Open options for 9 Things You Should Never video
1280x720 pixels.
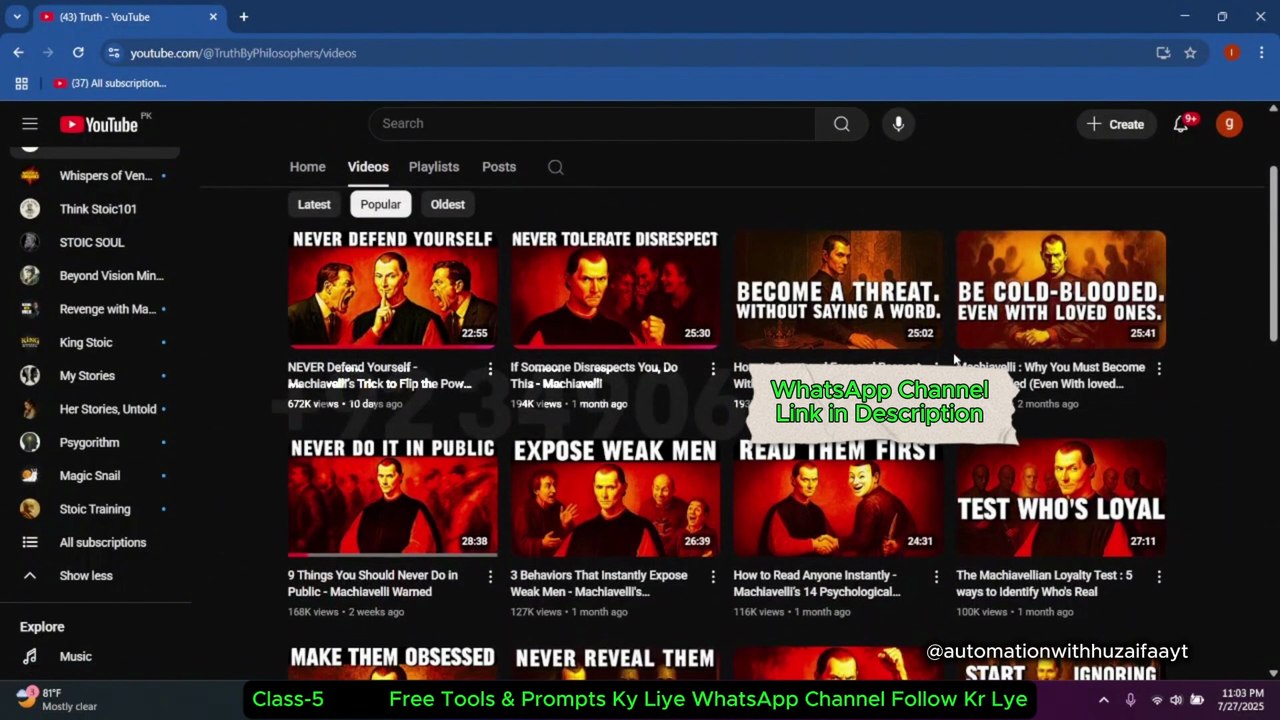pyautogui.click(x=490, y=577)
